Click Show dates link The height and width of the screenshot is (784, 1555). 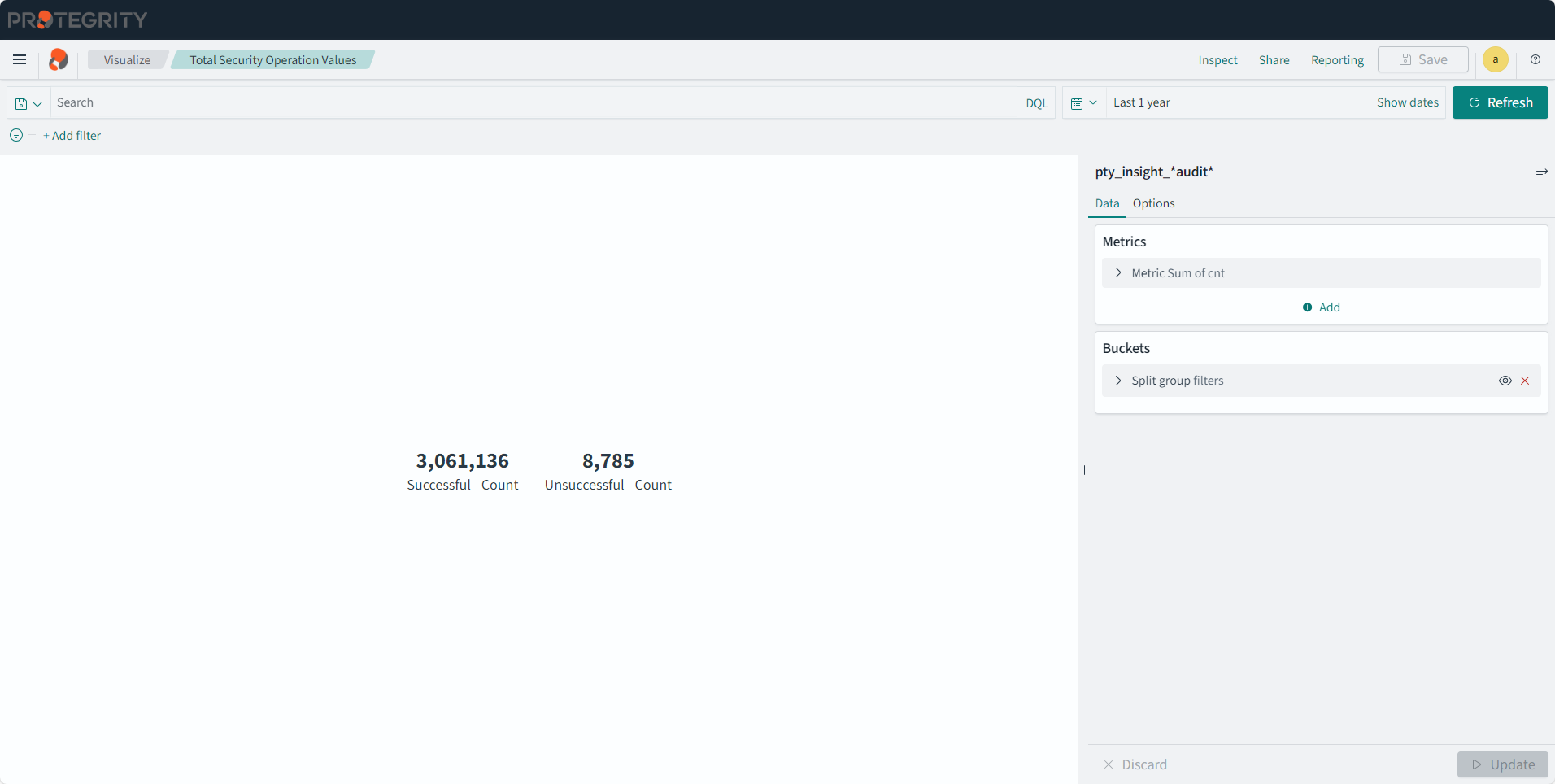pos(1407,102)
